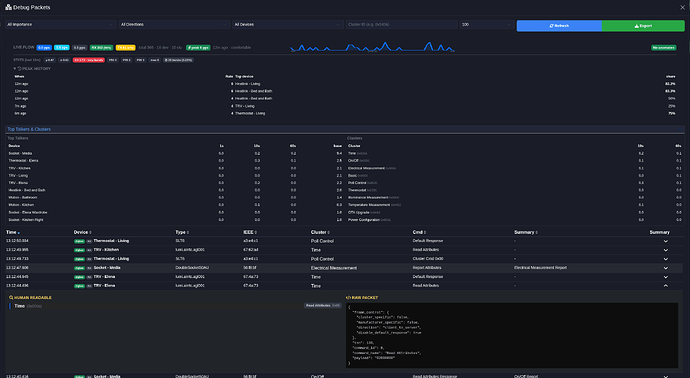Click Socket - Media in Top Talkers list

(20, 154)
